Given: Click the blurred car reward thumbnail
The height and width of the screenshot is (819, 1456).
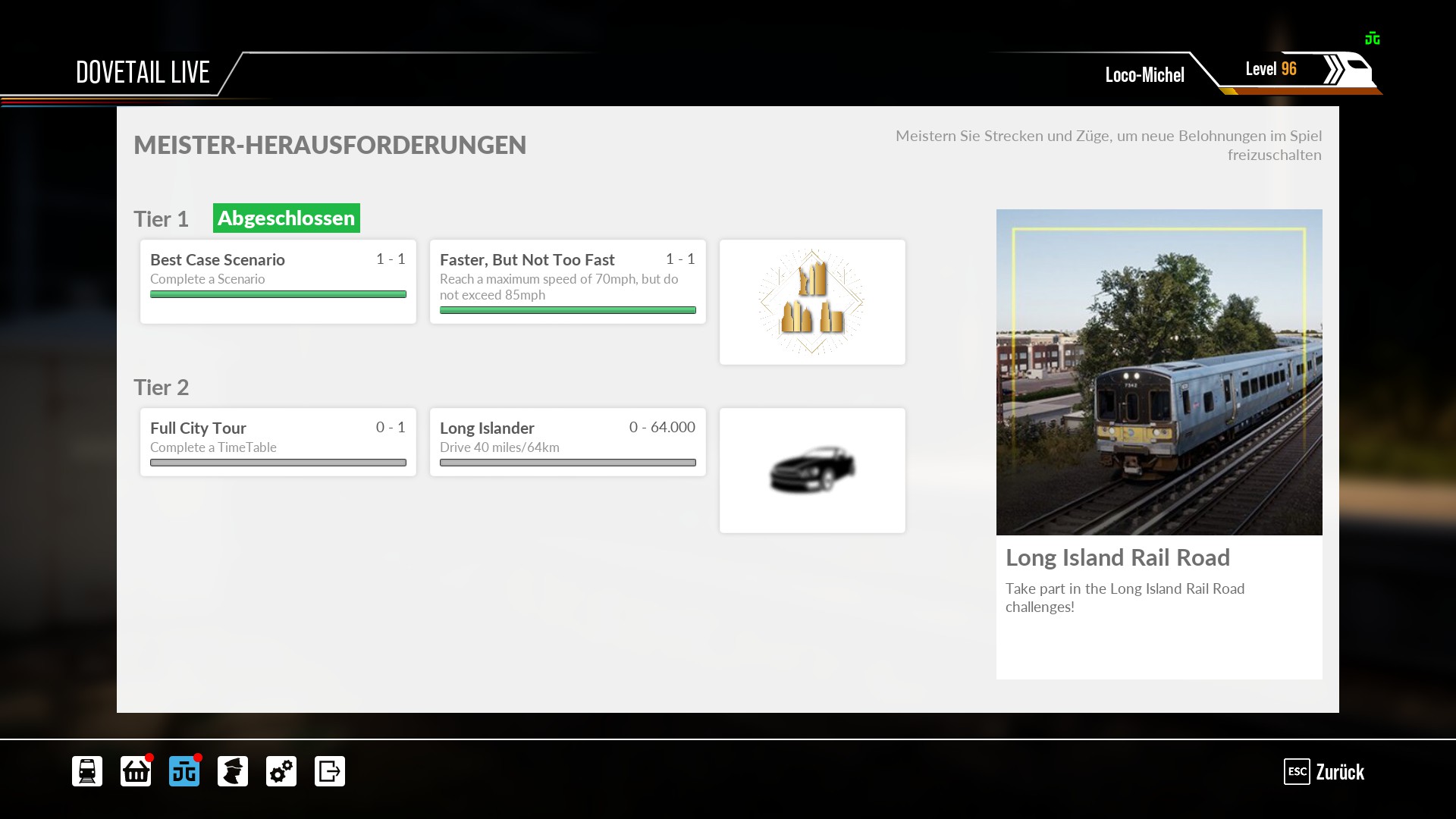Looking at the screenshot, I should 812,470.
